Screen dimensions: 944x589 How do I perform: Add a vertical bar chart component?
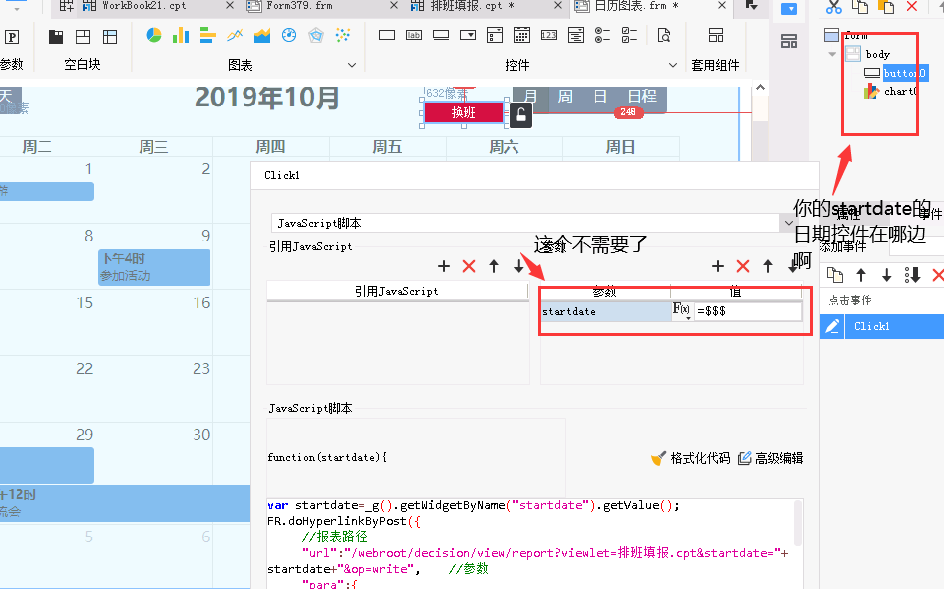(x=181, y=36)
